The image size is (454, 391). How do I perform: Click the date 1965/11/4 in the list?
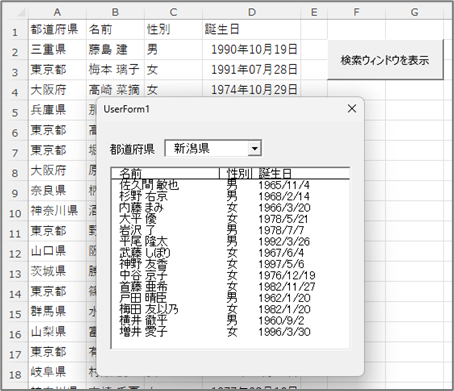click(x=284, y=185)
